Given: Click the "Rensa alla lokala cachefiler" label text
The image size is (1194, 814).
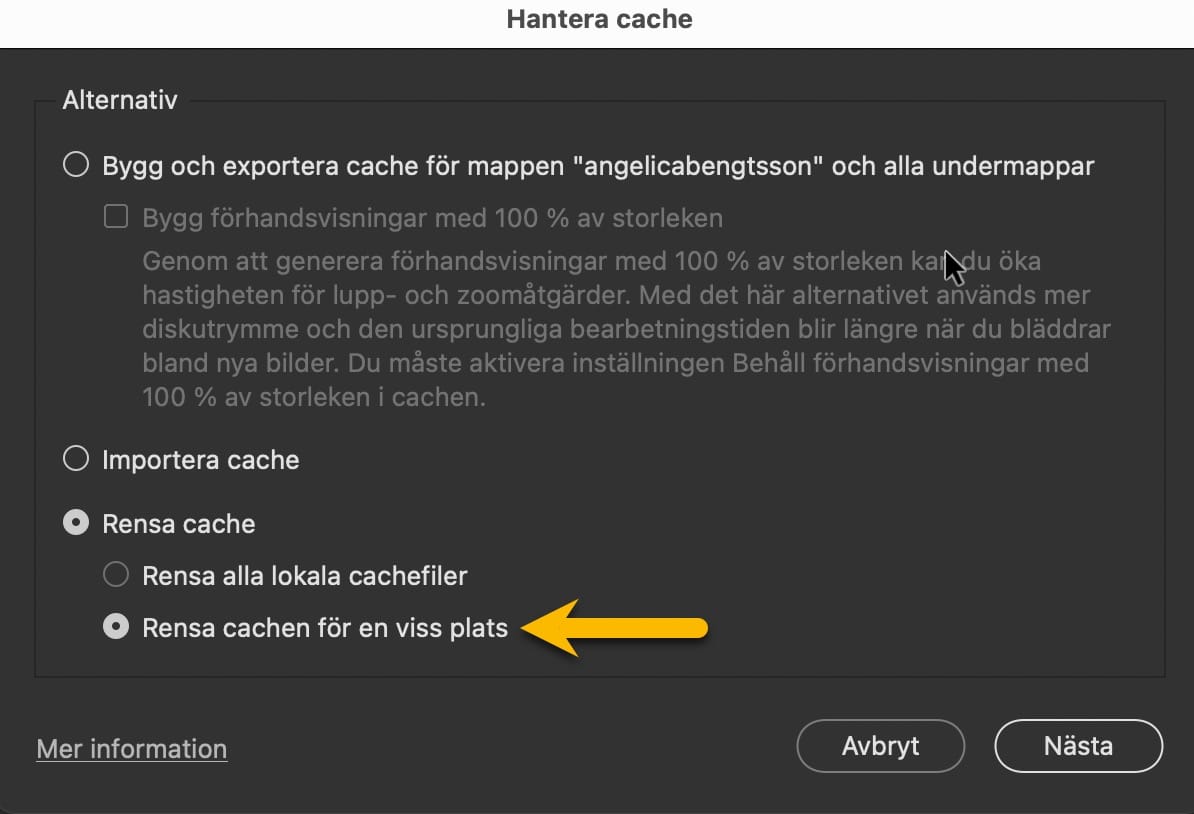Looking at the screenshot, I should click(305, 576).
